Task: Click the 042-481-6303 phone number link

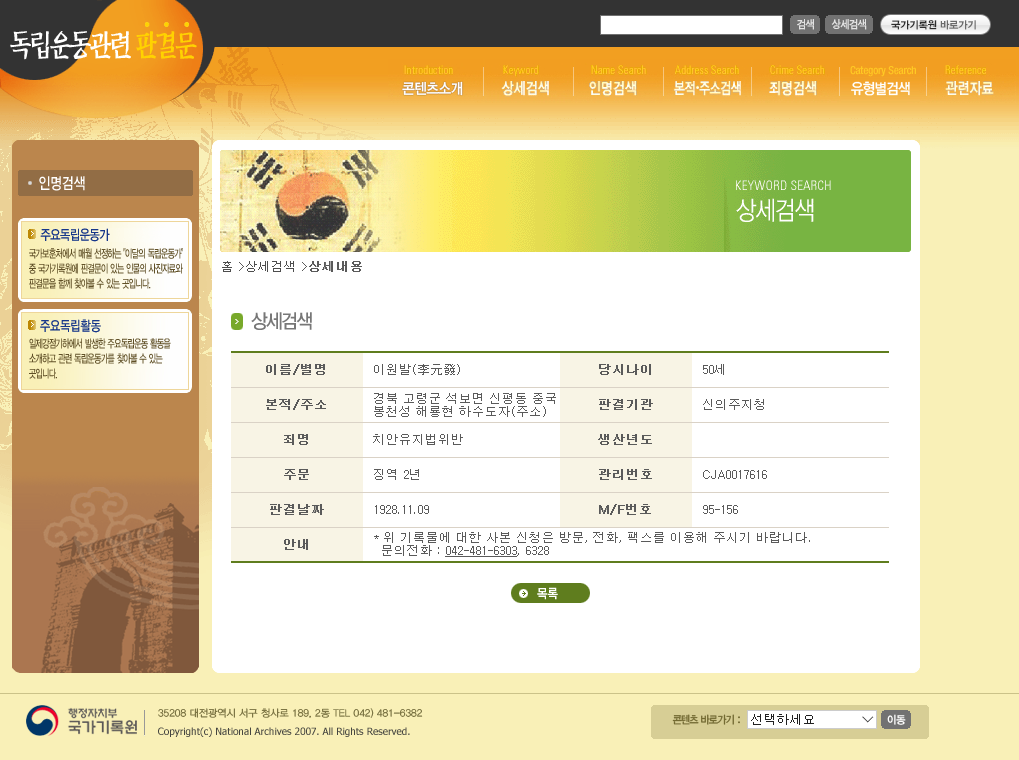Action: (x=481, y=551)
